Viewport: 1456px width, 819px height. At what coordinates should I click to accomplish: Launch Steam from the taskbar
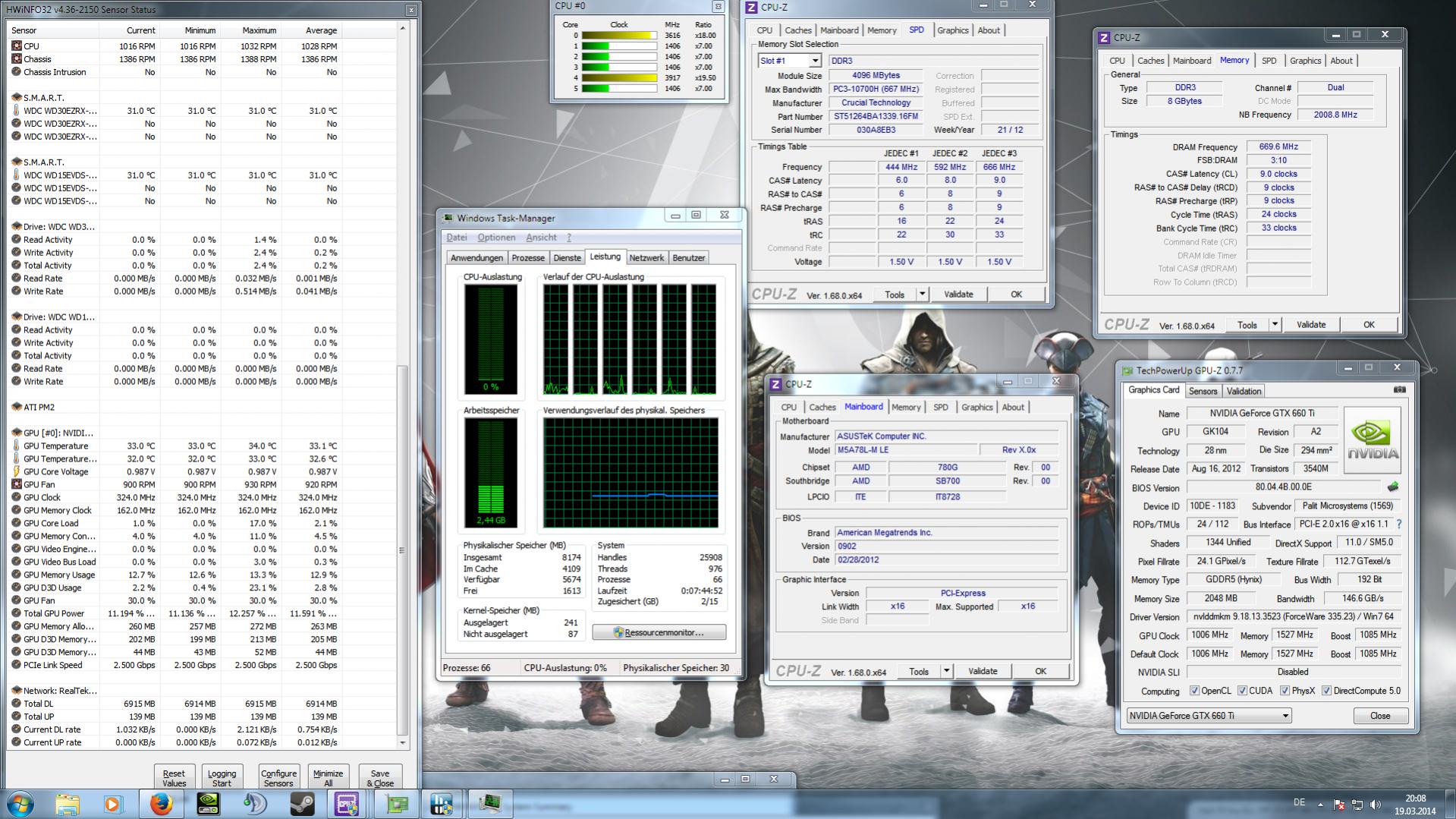(x=302, y=804)
